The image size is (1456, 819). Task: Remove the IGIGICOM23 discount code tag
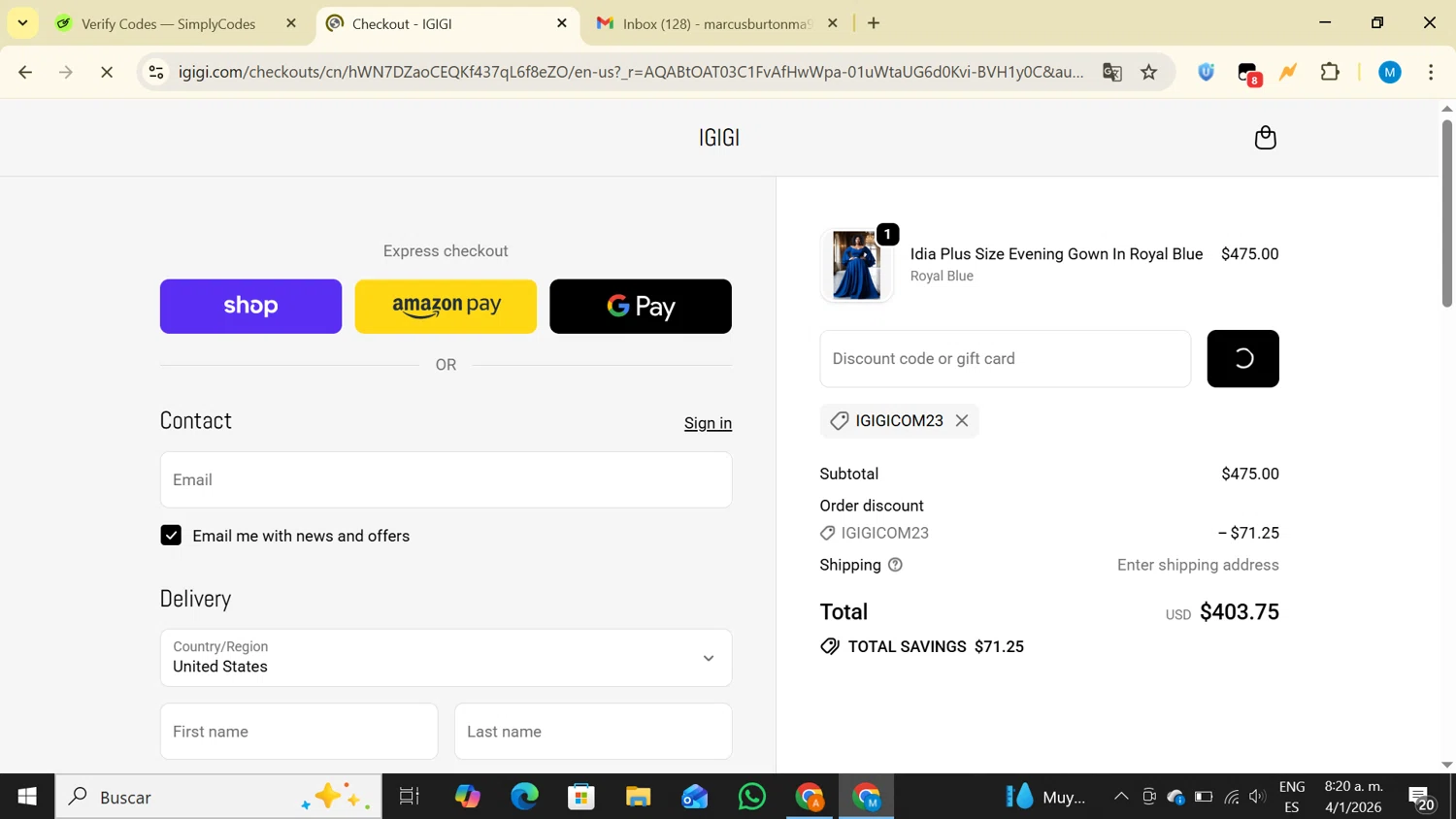coord(962,420)
